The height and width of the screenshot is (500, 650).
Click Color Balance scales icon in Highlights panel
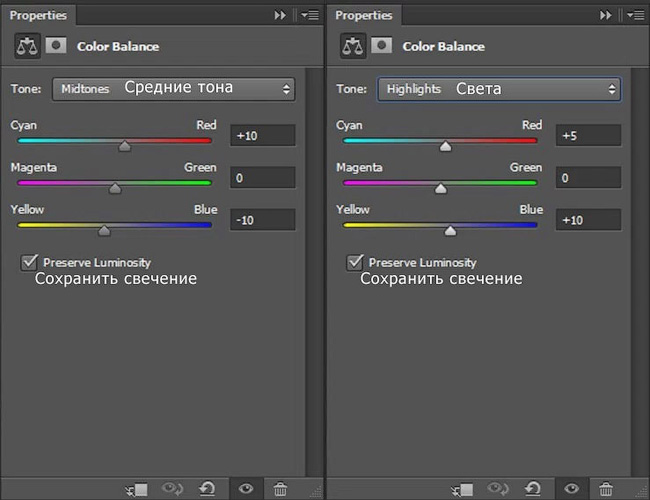[353, 46]
